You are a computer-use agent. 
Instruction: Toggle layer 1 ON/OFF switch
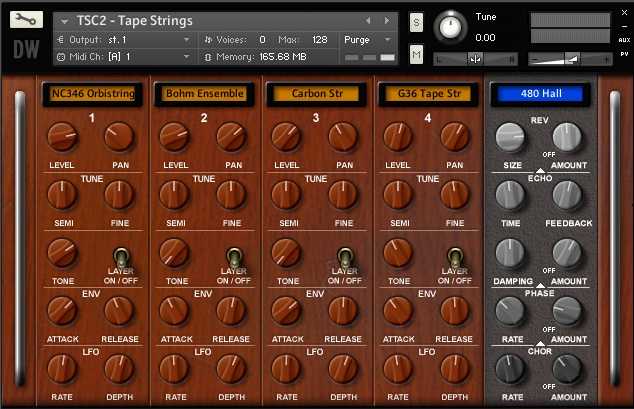(x=120, y=256)
